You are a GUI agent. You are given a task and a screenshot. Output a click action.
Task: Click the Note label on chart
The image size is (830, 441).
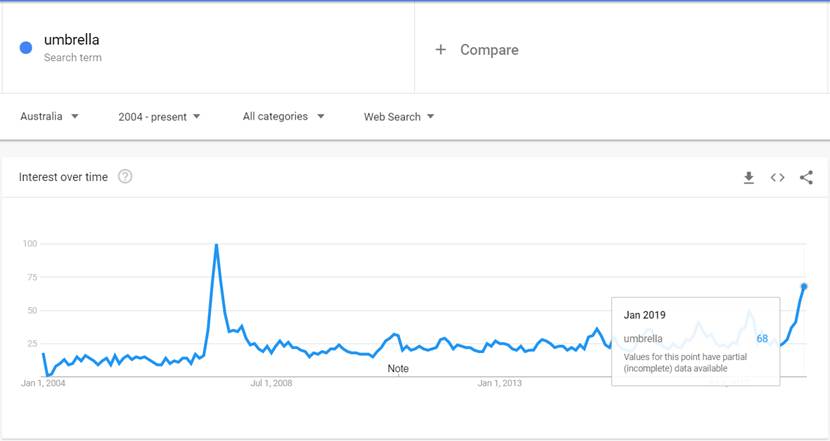[398, 369]
